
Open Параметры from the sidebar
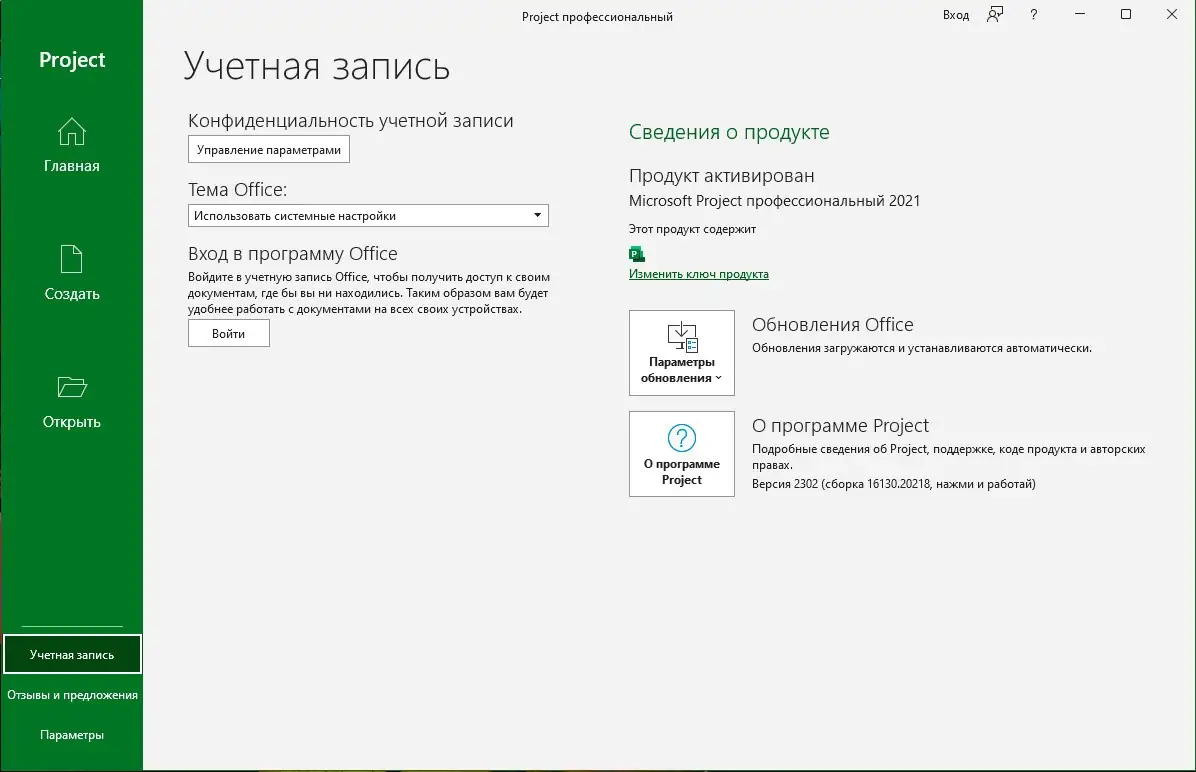(x=71, y=734)
